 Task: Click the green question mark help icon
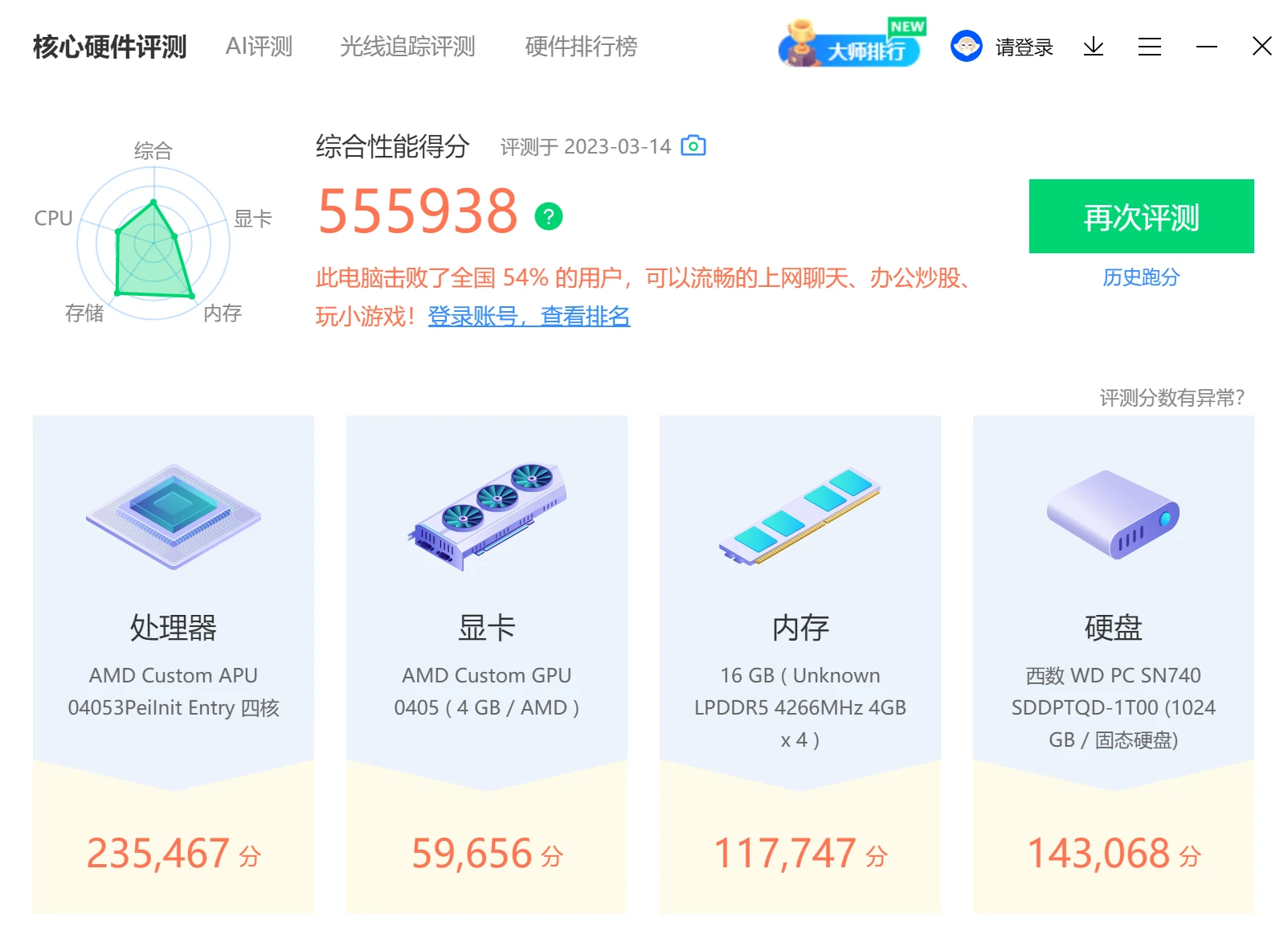549,216
